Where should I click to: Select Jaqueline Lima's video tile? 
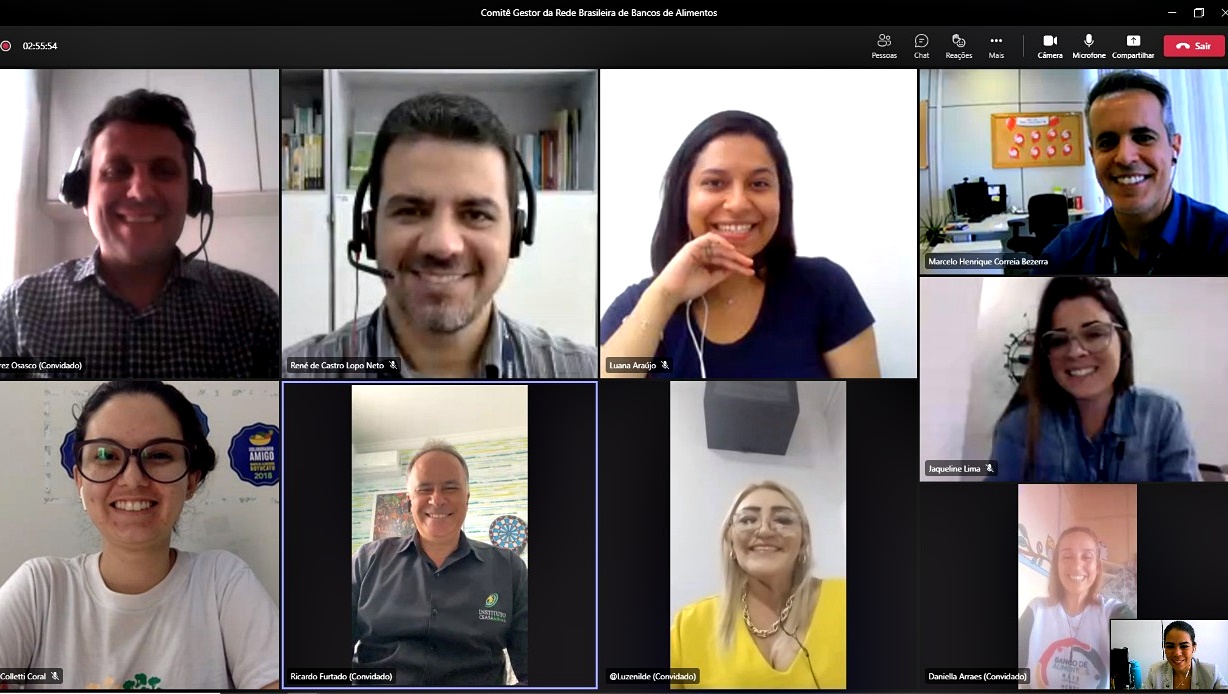tap(1074, 379)
